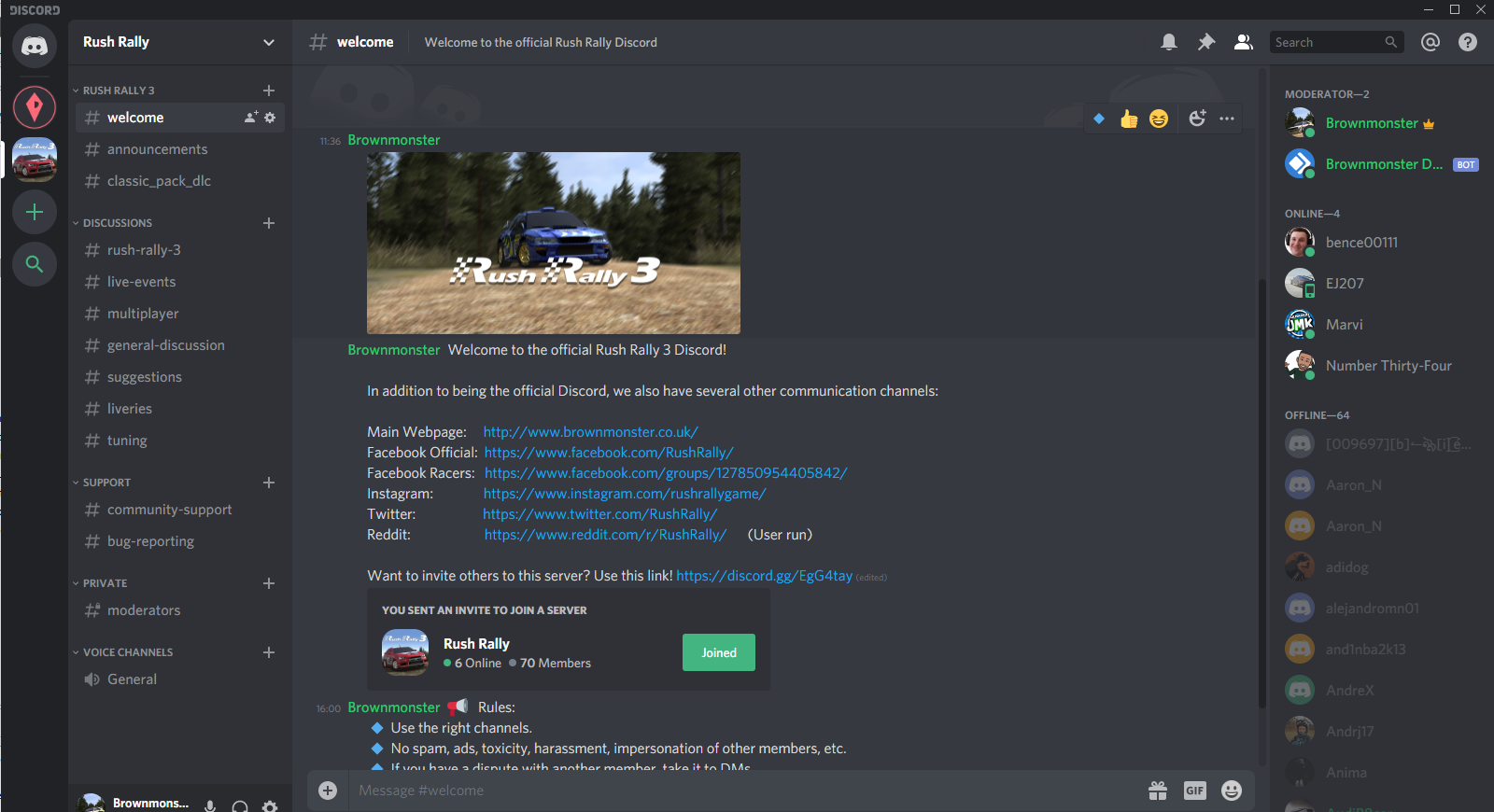
Task: Add thumbs up reaction to message
Action: click(1129, 119)
